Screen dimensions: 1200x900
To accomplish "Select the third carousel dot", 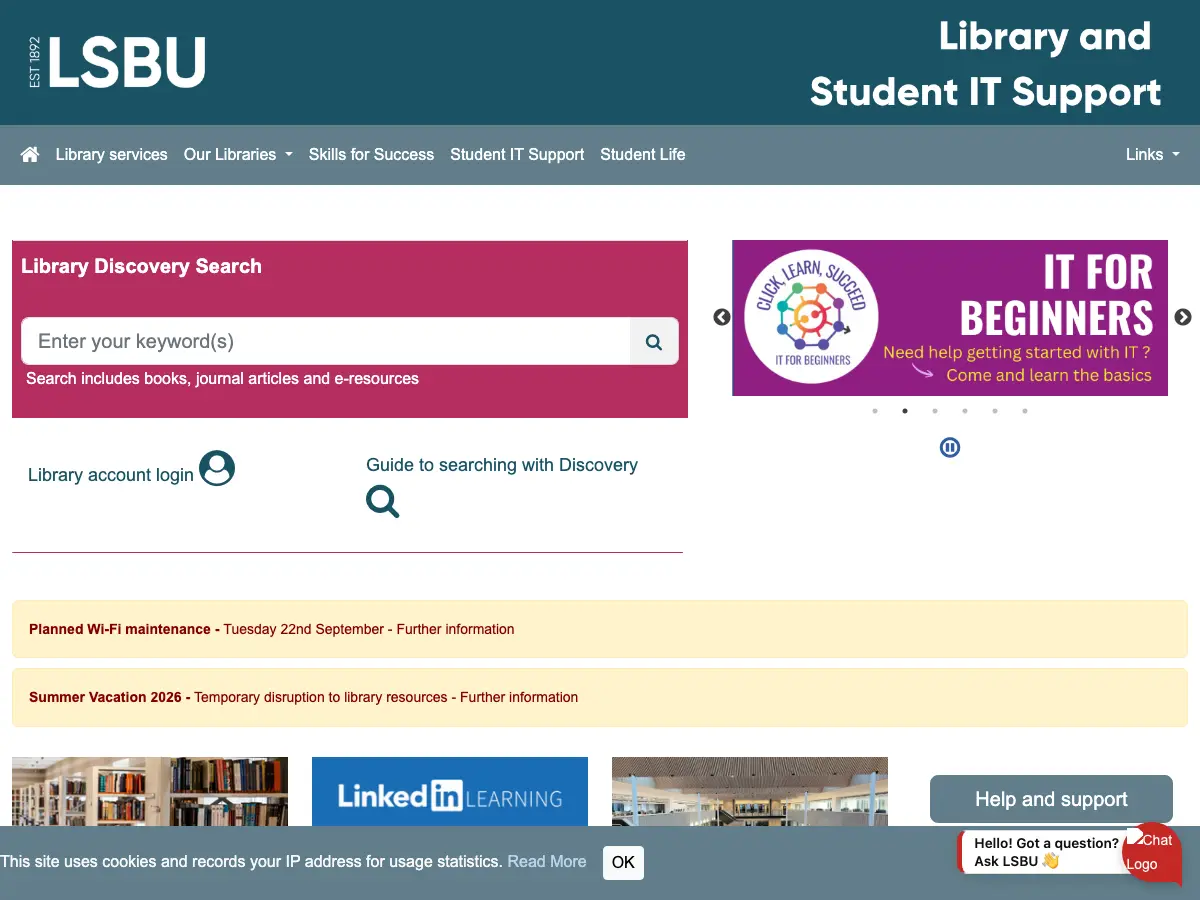I will [x=935, y=411].
